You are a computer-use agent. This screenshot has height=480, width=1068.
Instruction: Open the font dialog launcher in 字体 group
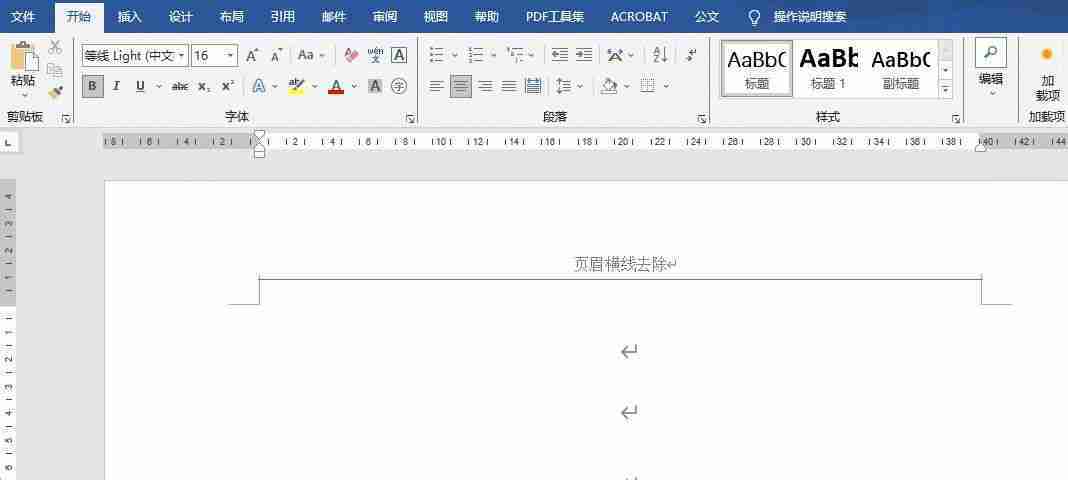point(411,118)
